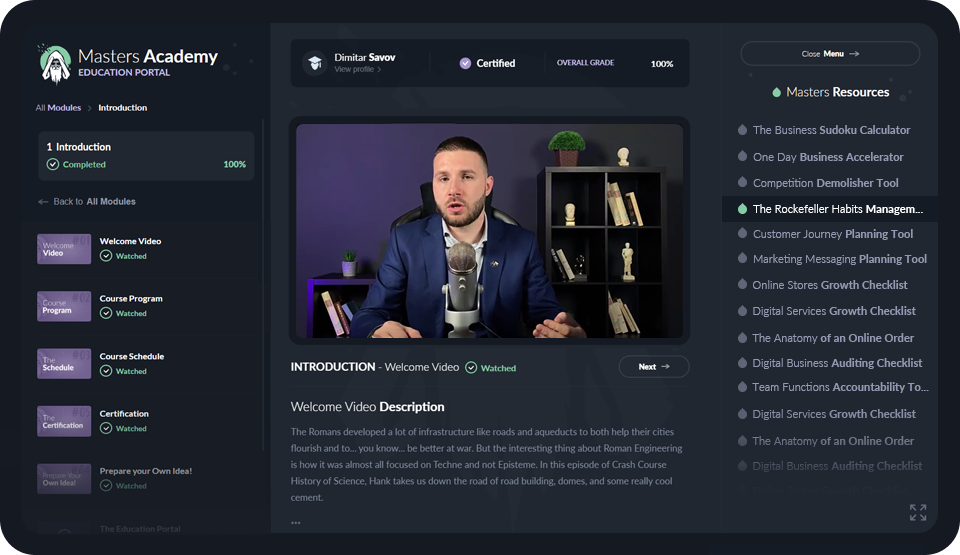
Task: Click the graduation cap profile avatar icon
Action: coord(315,62)
